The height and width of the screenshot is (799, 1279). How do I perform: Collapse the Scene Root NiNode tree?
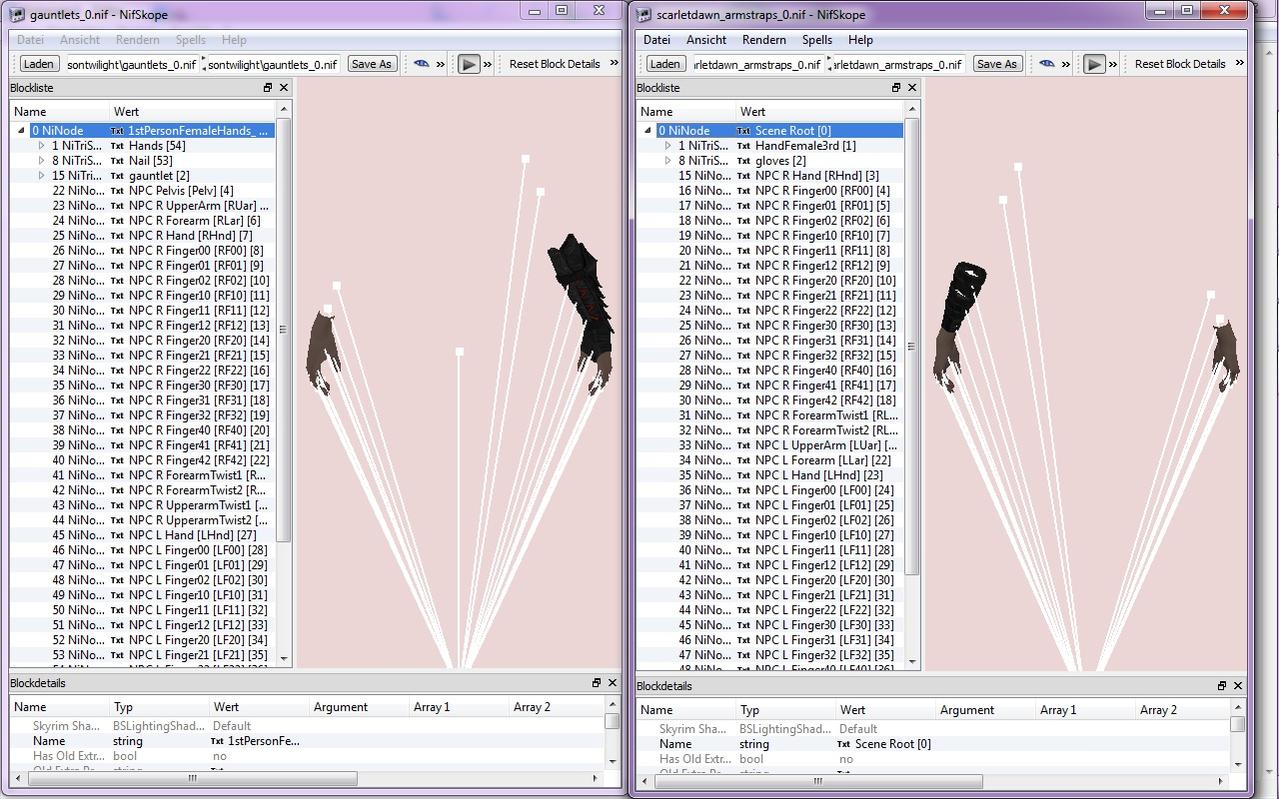(x=647, y=131)
